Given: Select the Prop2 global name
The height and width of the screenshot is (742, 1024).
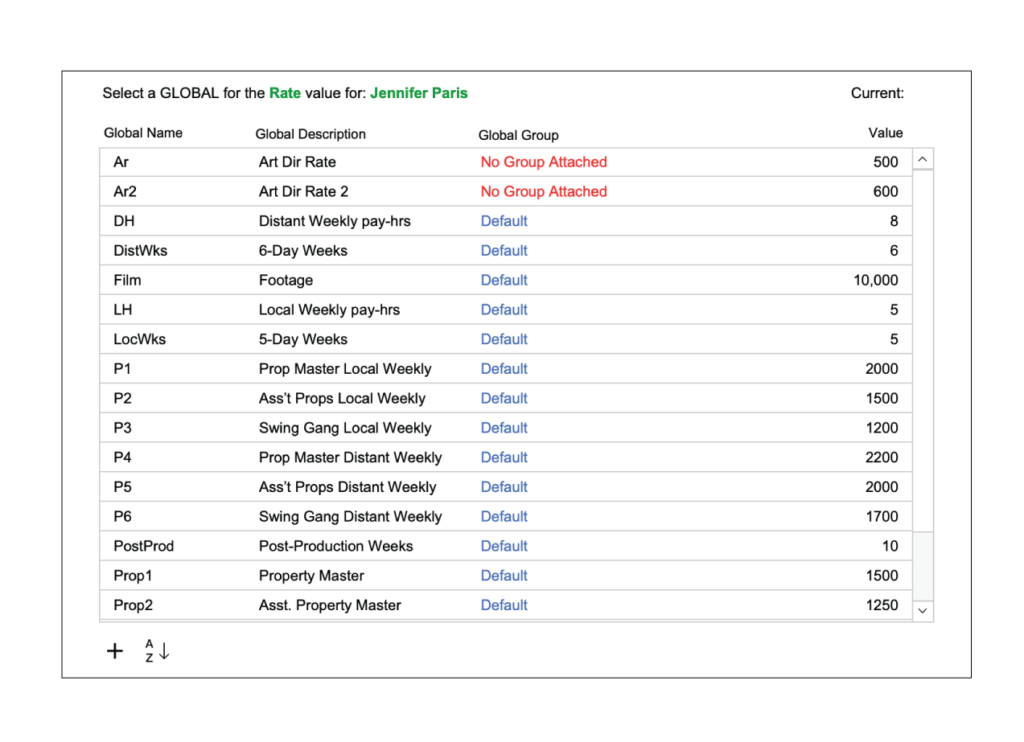Looking at the screenshot, I should 133,605.
